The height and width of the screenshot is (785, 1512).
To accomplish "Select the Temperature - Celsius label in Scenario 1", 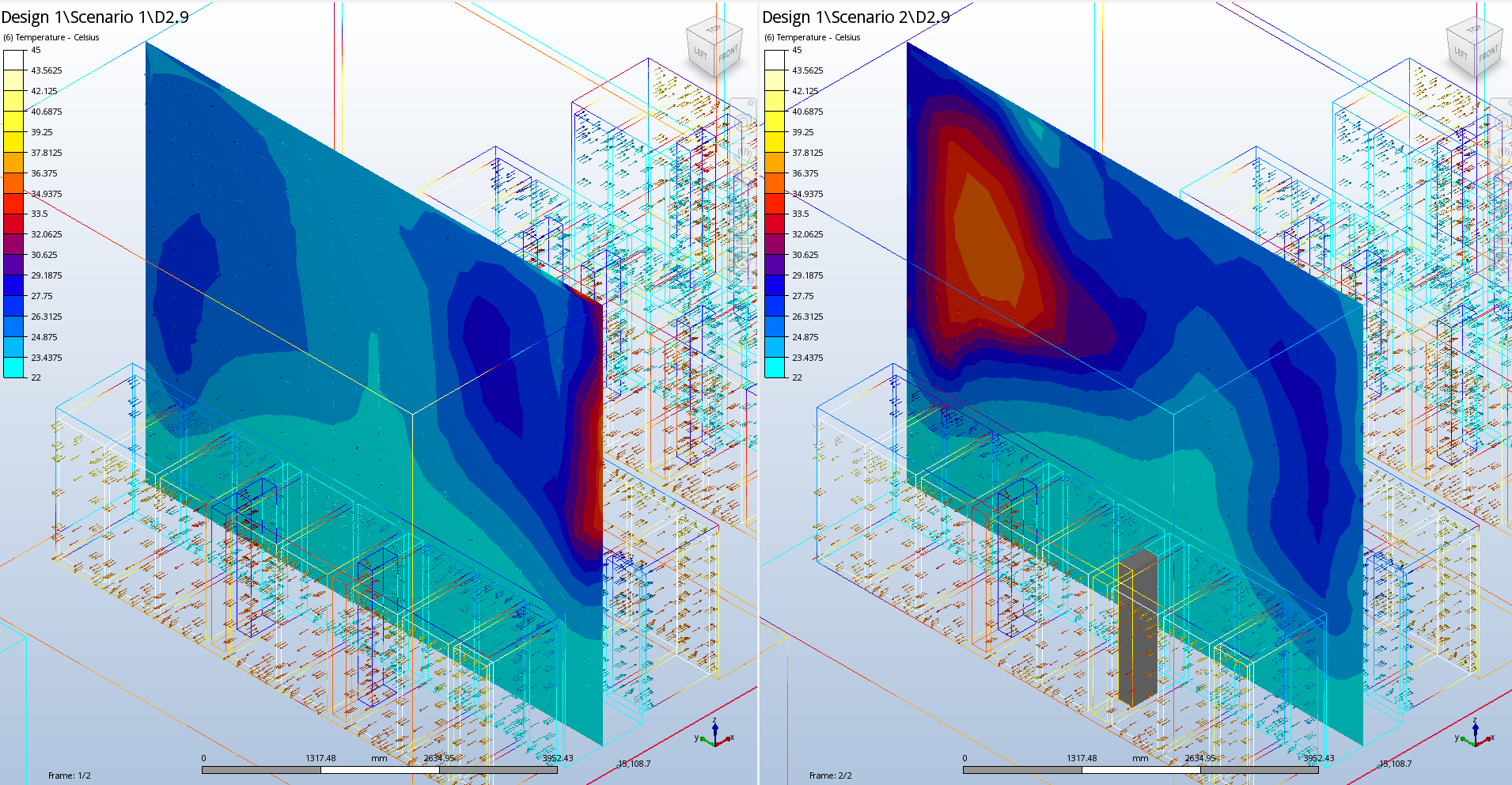I will point(51,37).
